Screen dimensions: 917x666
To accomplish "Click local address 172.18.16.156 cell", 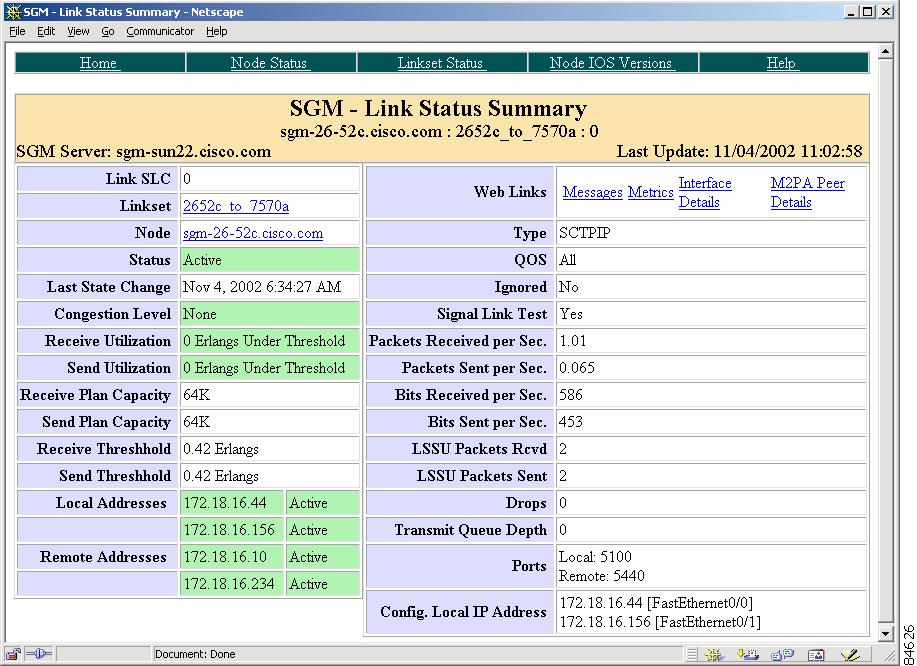I will click(x=232, y=530).
